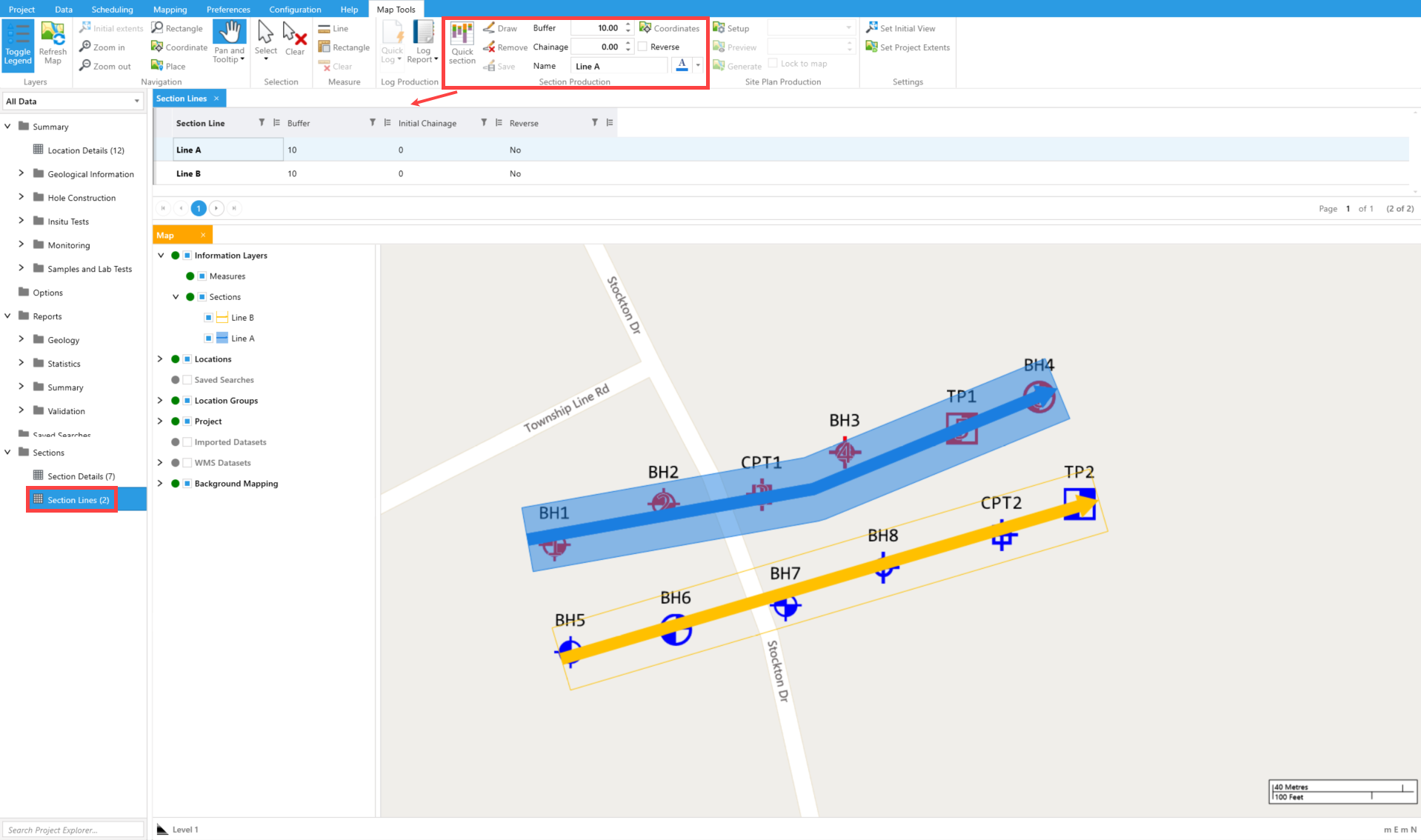
Task: Open Location Details (12) table
Action: tap(79, 150)
